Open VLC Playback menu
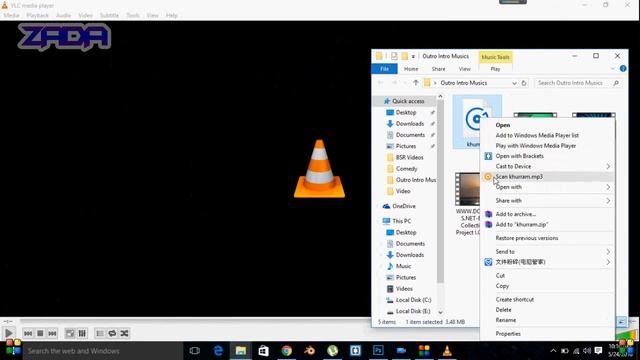Viewport: 640px width, 360px height. coord(38,16)
